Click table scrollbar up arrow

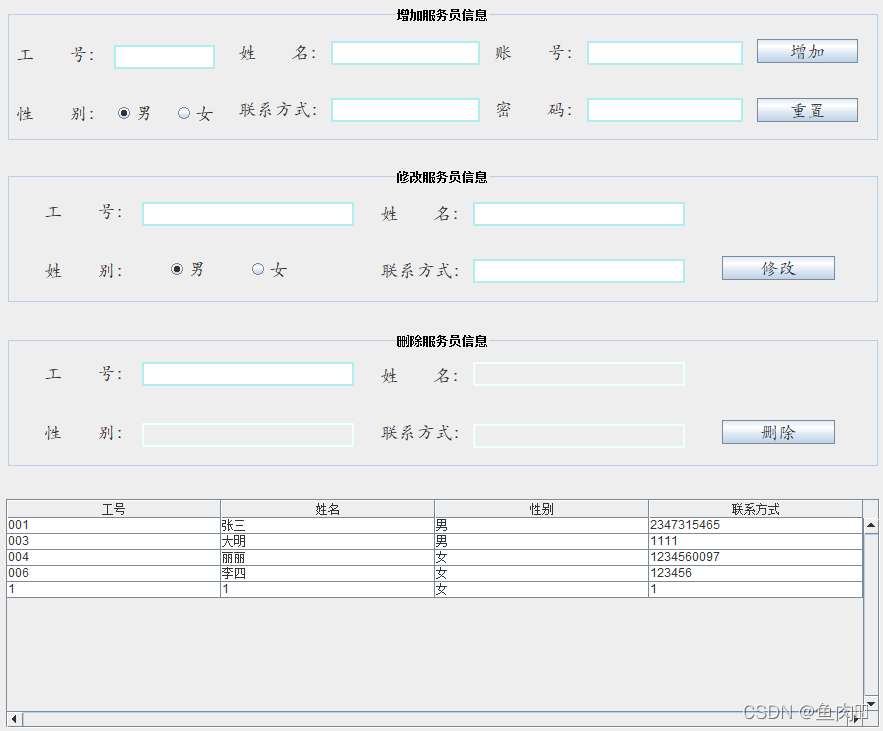point(871,525)
